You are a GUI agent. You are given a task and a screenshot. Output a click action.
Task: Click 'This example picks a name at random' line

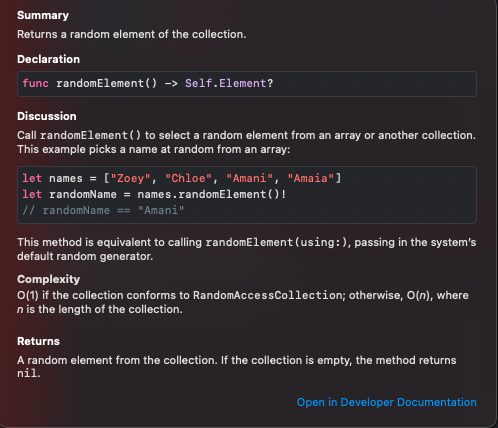point(154,149)
